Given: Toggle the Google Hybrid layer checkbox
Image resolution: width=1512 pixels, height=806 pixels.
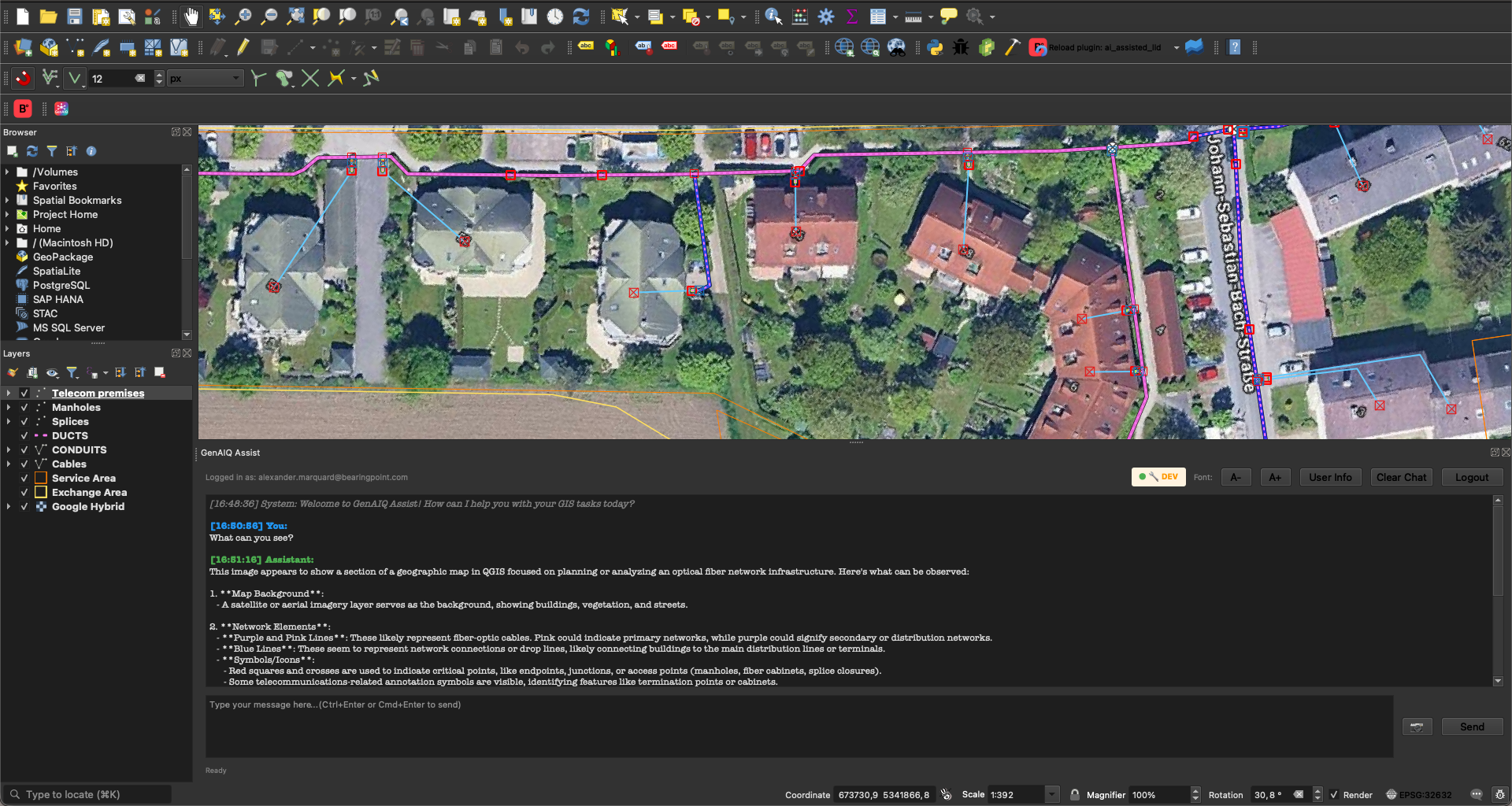Looking at the screenshot, I should [24, 507].
